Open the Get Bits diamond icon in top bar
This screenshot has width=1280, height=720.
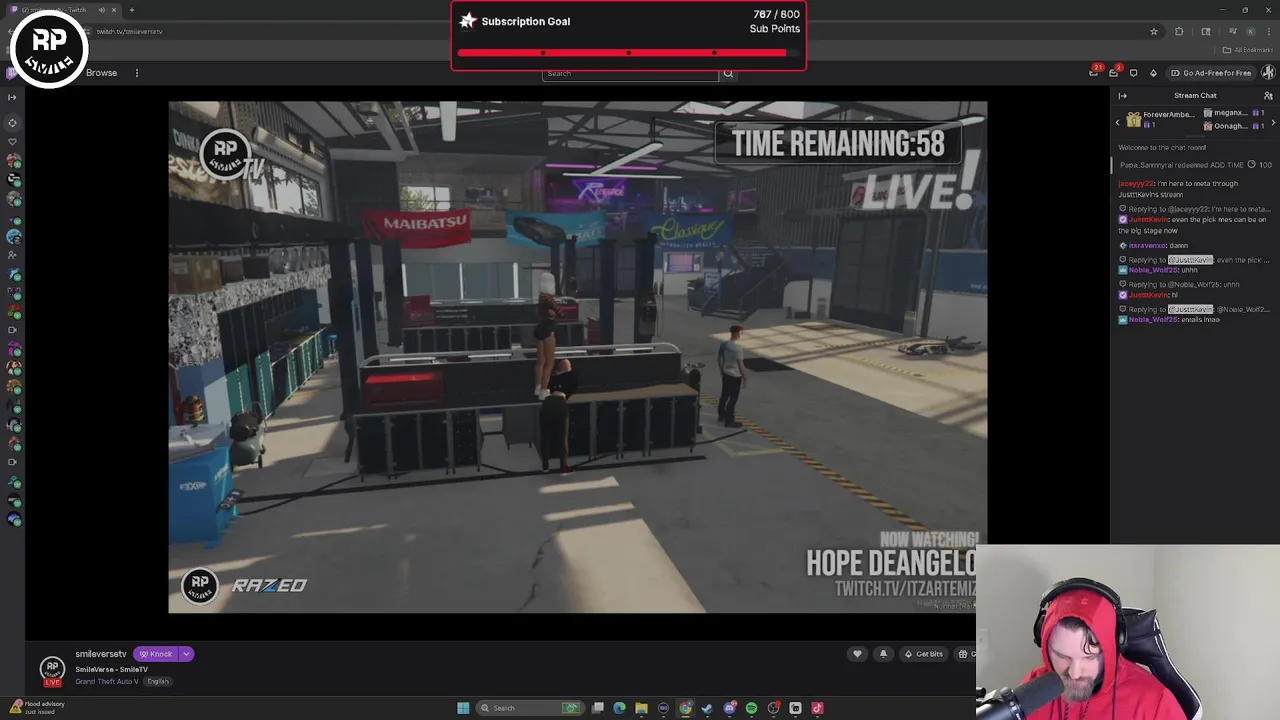pyautogui.click(x=1153, y=73)
